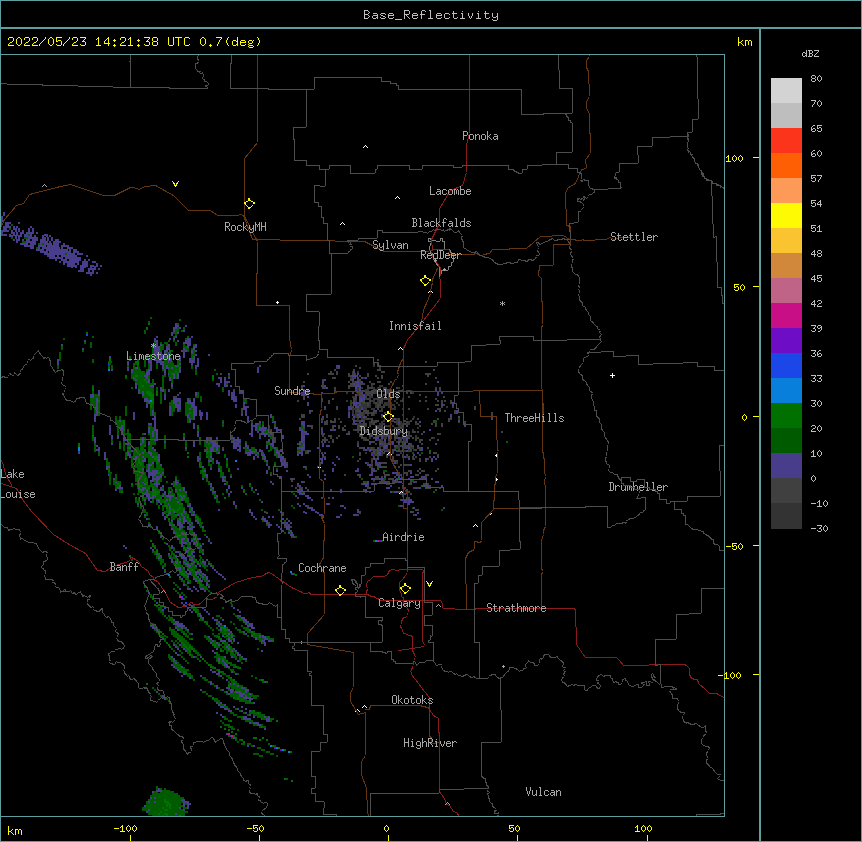Select the magenta 39-42 dBZ legend swatch
The height and width of the screenshot is (842, 862).
coord(786,315)
